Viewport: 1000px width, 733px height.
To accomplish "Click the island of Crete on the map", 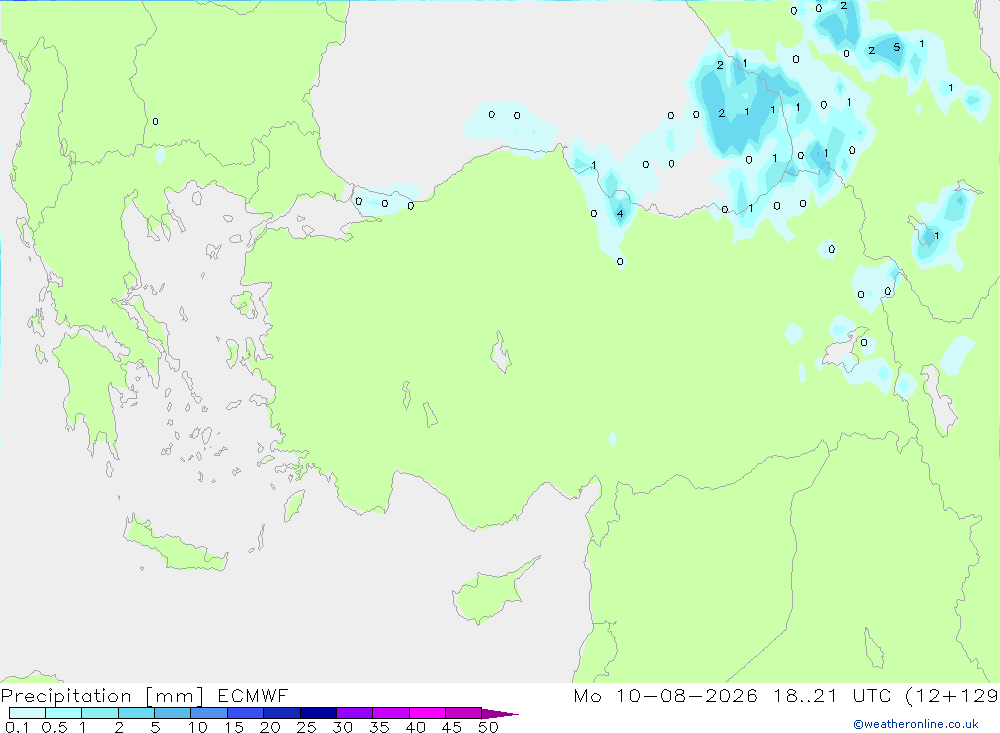I will click(175, 544).
